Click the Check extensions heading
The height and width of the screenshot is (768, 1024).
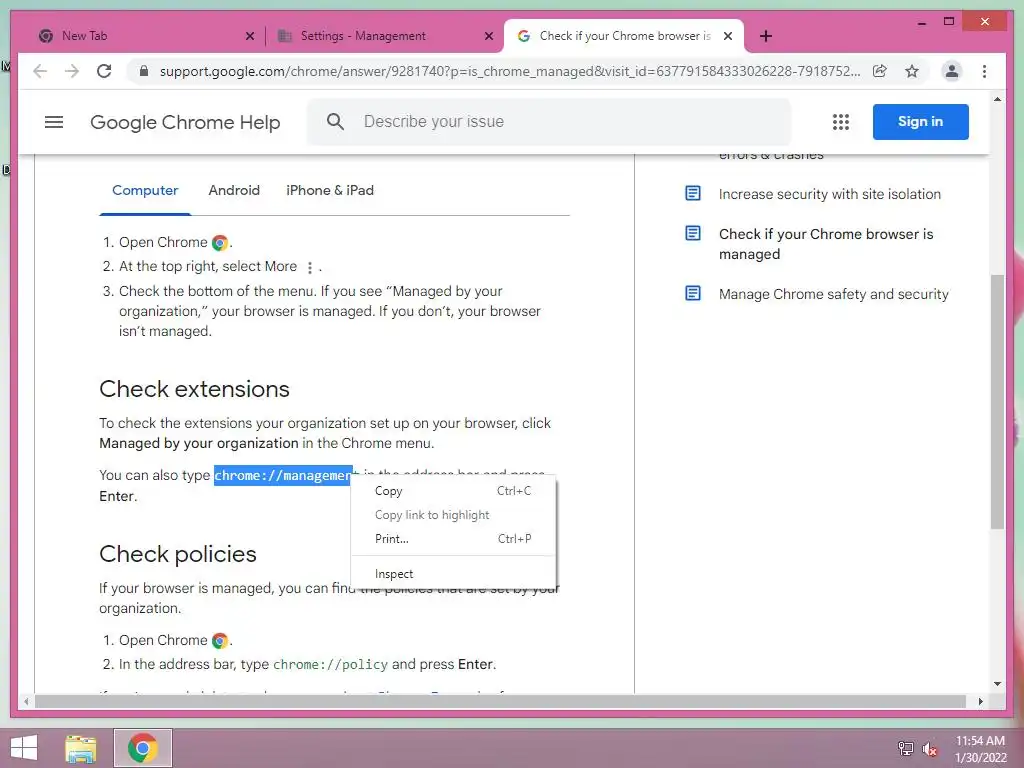[x=194, y=389]
